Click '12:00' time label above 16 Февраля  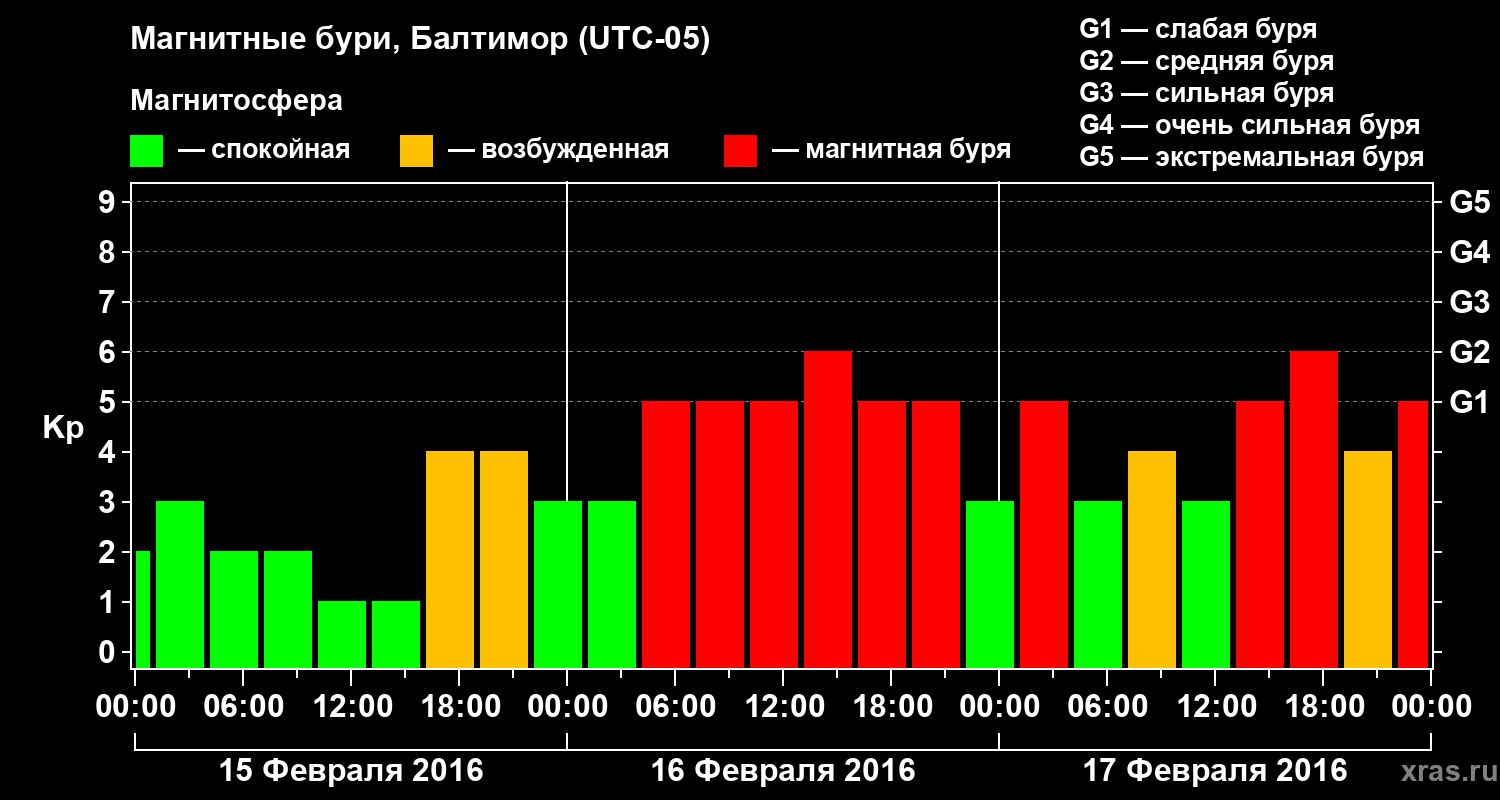(783, 707)
